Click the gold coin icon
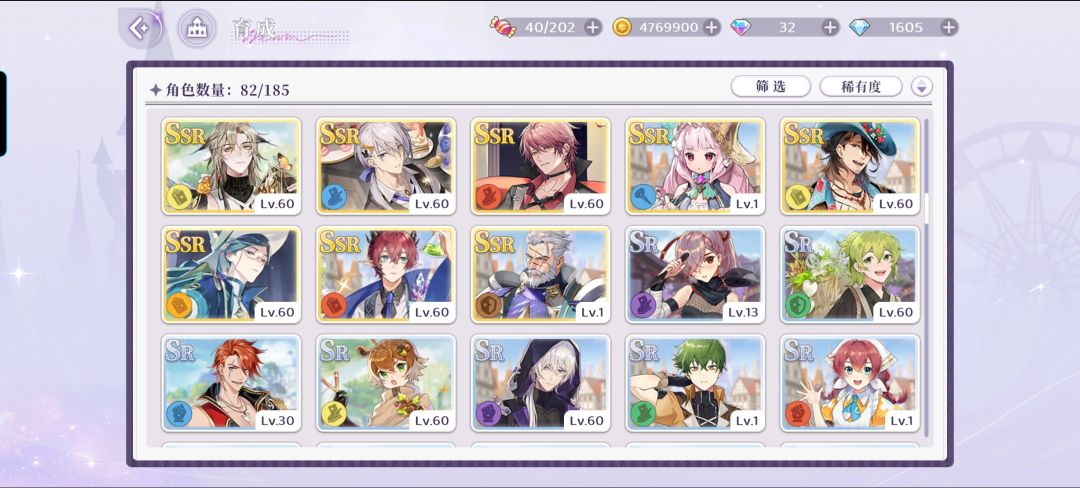Viewport: 1080px width, 488px height. tap(622, 28)
